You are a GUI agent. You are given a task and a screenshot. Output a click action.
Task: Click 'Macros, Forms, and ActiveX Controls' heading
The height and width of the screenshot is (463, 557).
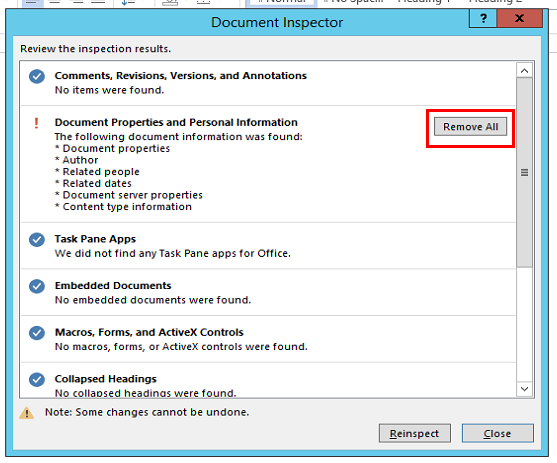[149, 332]
